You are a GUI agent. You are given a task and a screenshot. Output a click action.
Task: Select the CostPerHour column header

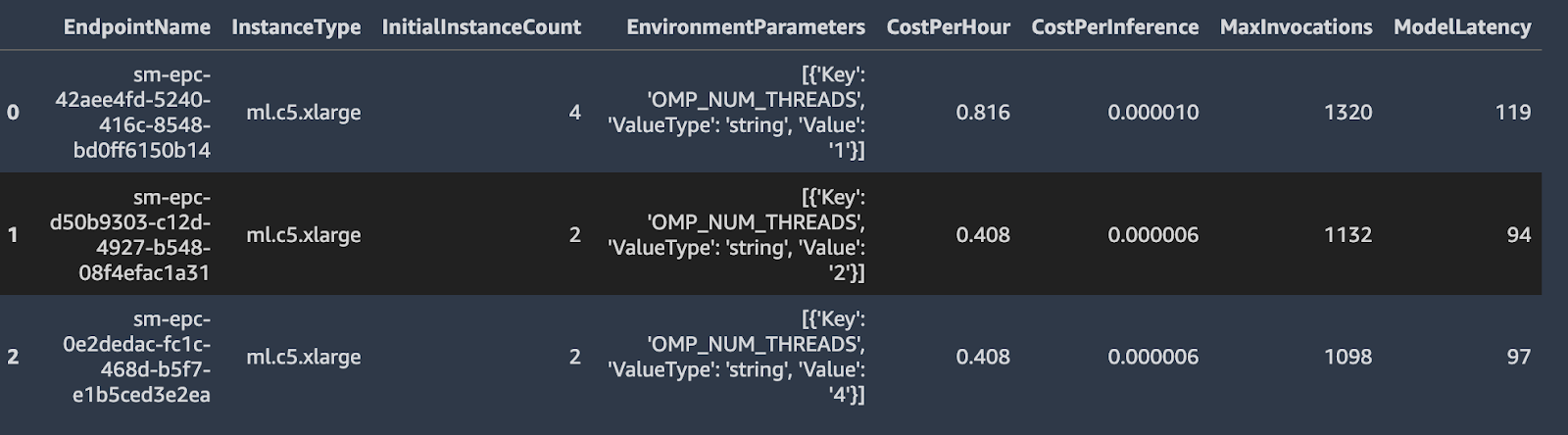click(948, 27)
